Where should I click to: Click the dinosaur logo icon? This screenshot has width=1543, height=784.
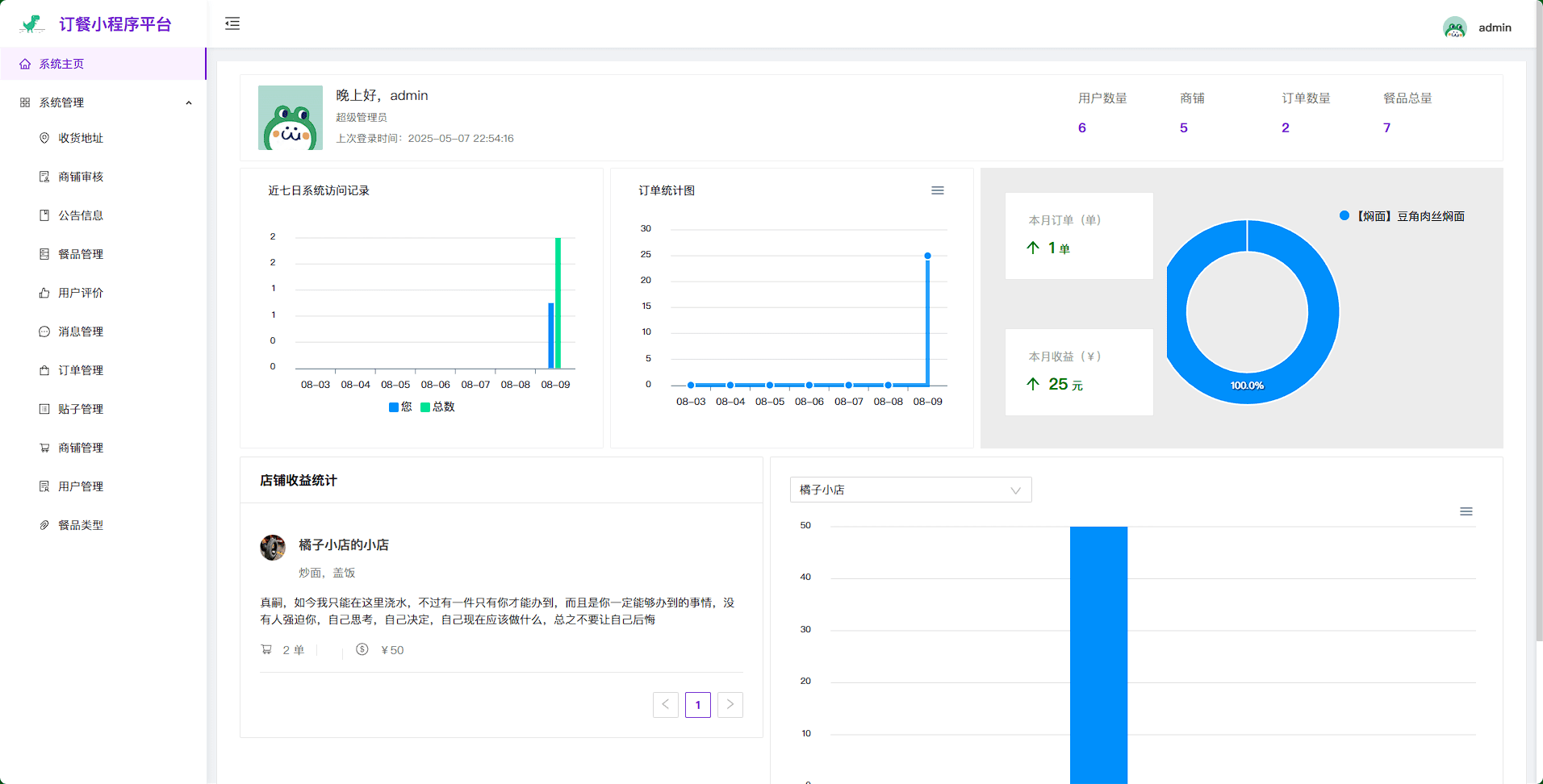pos(32,24)
